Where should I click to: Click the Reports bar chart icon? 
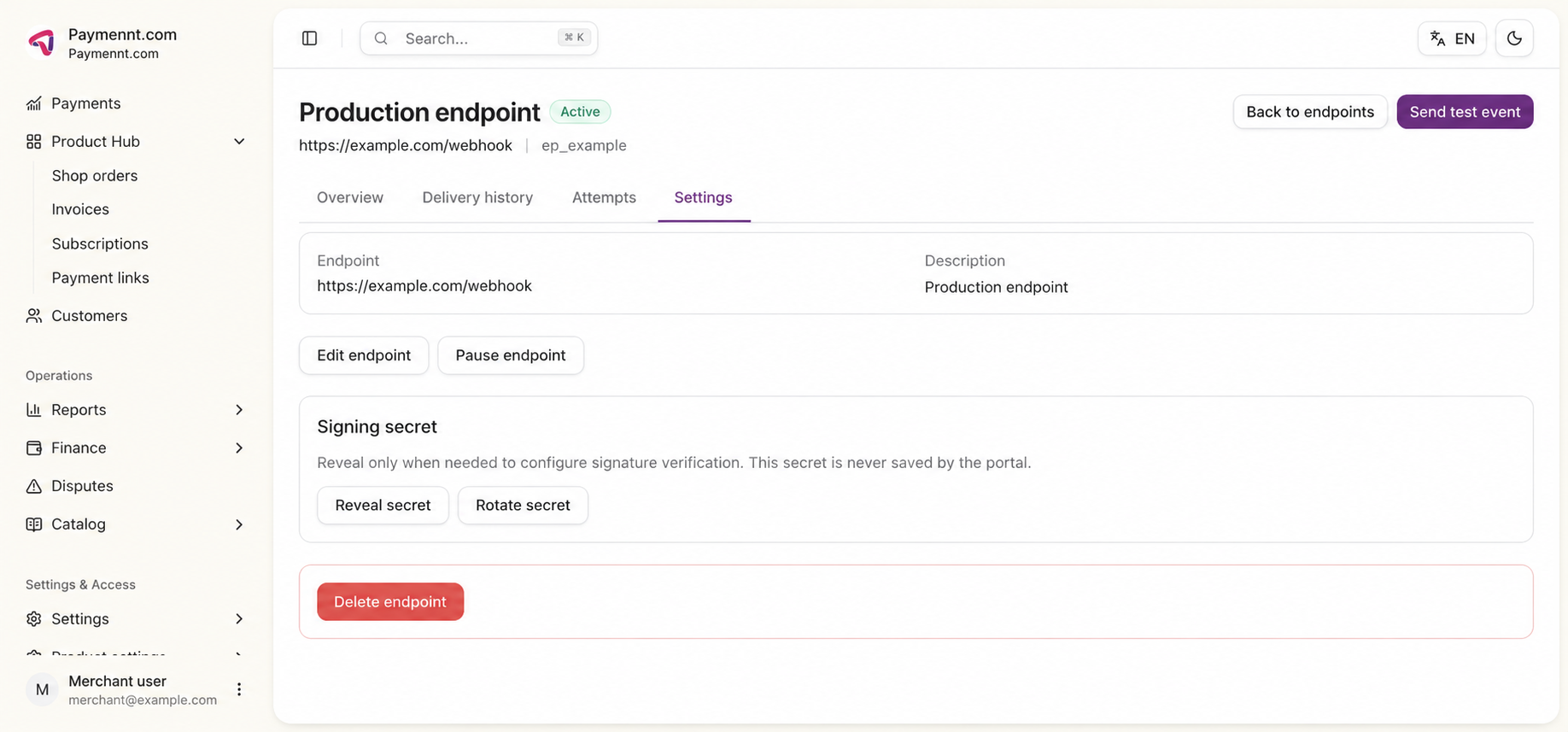coord(34,410)
